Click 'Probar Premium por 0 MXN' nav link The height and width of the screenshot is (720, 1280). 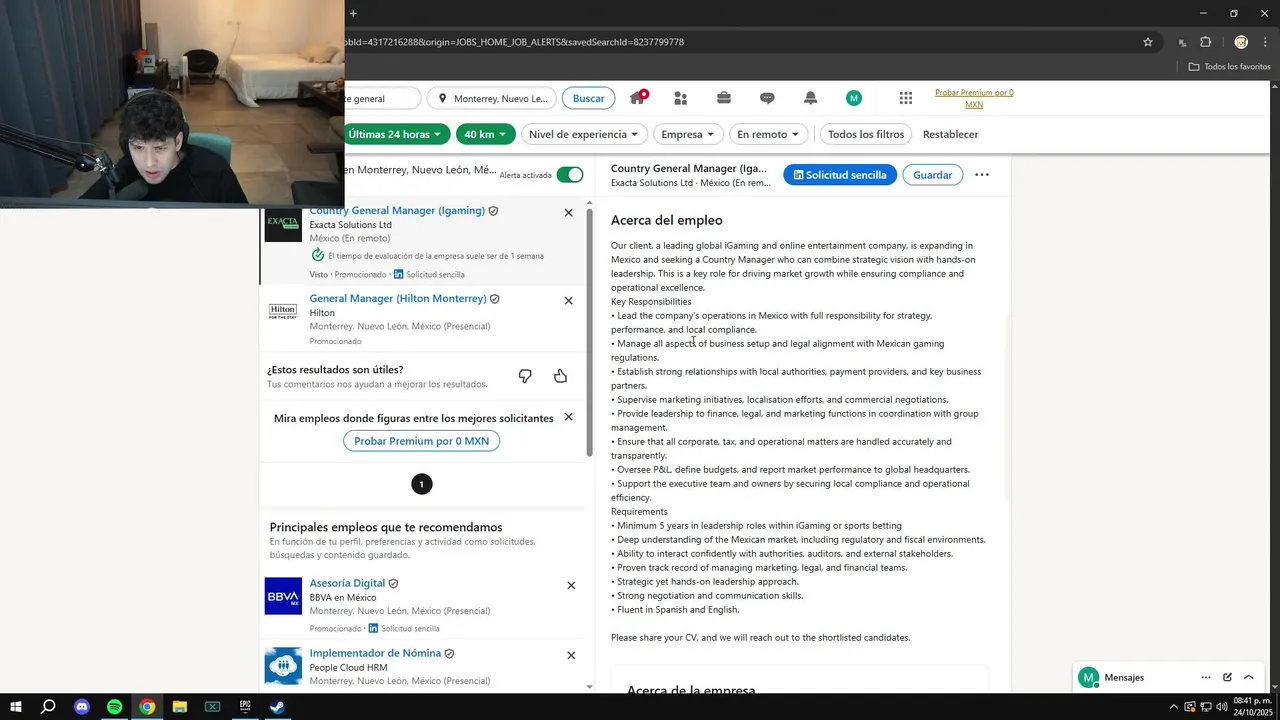click(x=974, y=98)
